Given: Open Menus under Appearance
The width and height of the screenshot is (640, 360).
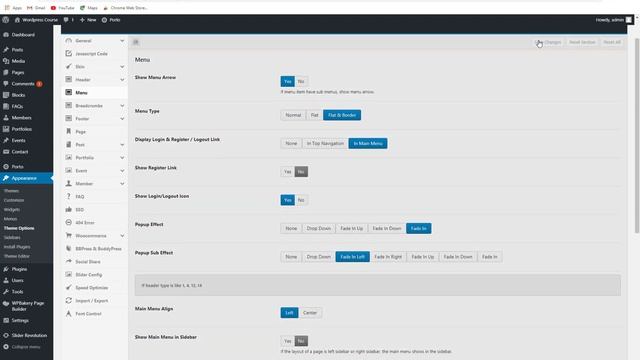Looking at the screenshot, I should click(11, 219).
